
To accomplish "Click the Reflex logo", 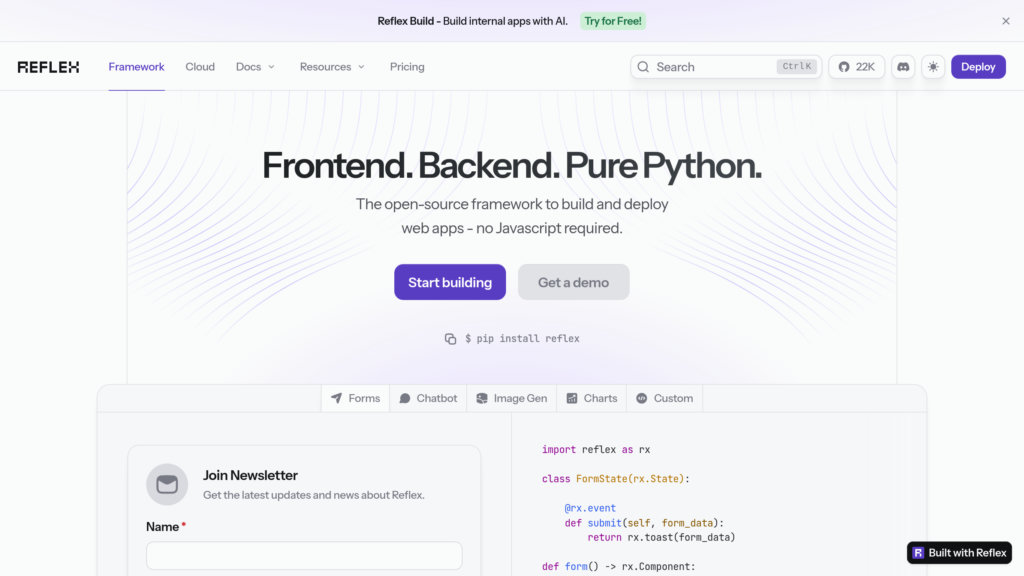I will pos(48,67).
